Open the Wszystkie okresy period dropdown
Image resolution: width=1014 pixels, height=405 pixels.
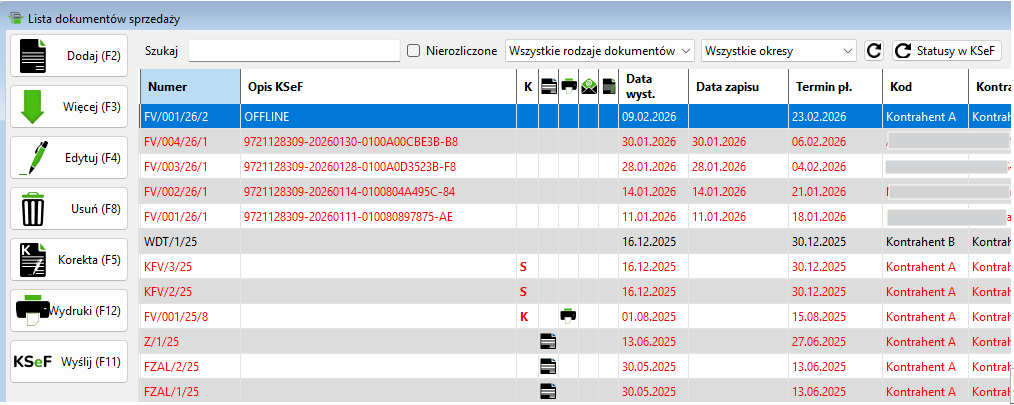point(779,50)
